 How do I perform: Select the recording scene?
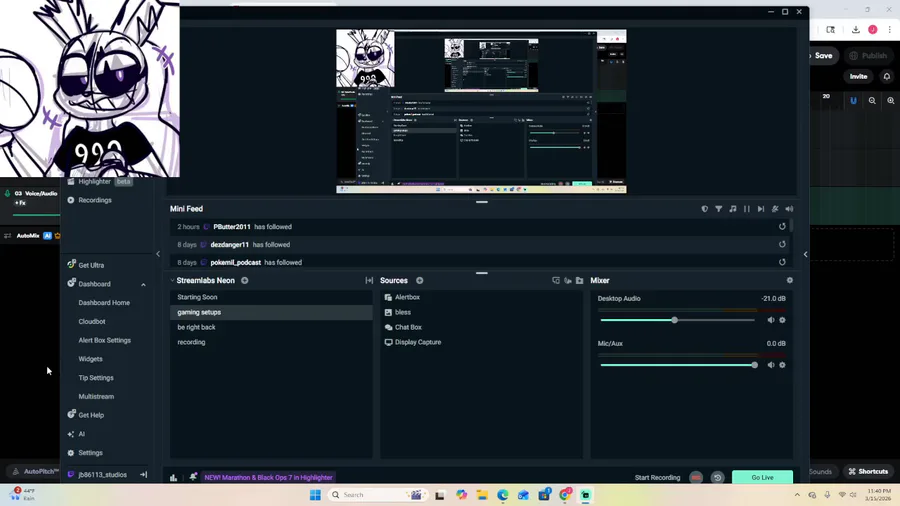pyautogui.click(x=271, y=342)
